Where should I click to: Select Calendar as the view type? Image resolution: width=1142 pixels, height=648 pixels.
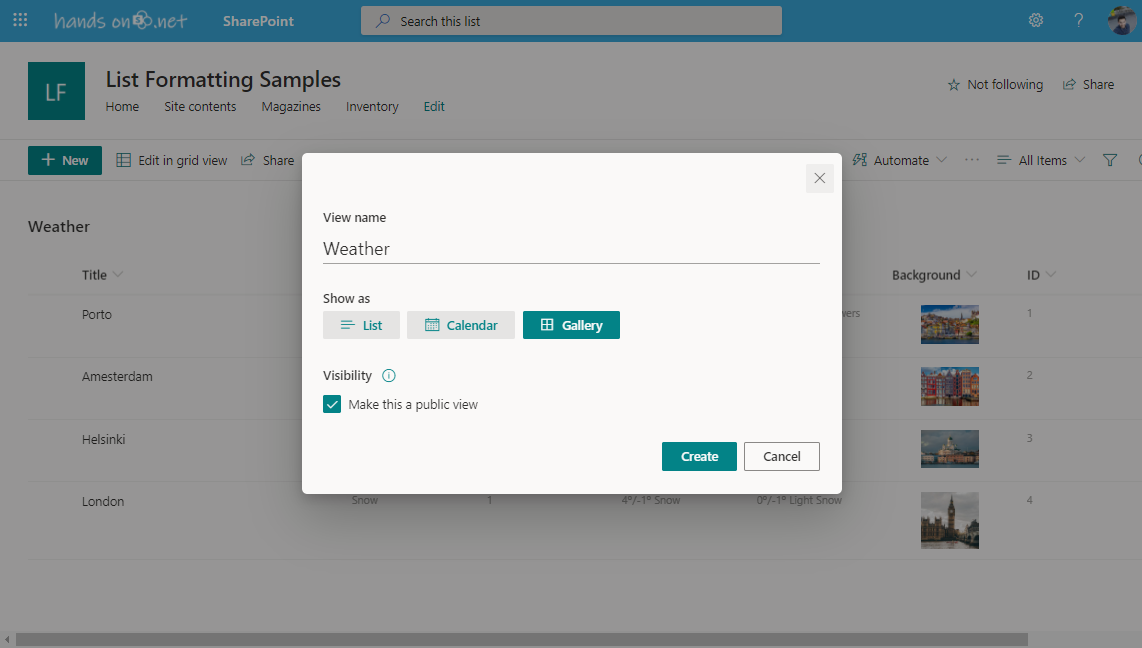[x=461, y=324]
